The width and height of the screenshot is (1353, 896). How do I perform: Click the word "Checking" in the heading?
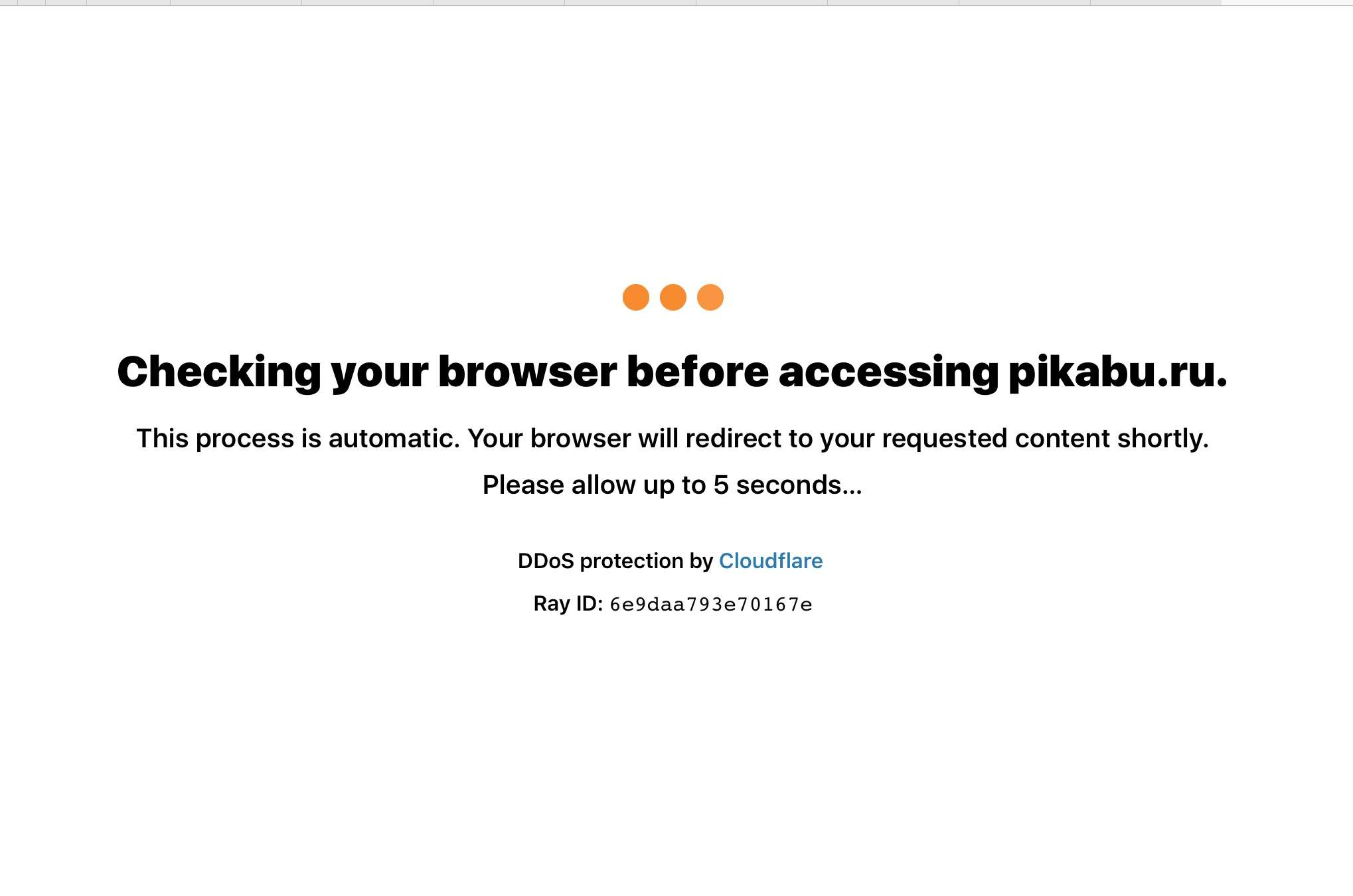click(219, 372)
